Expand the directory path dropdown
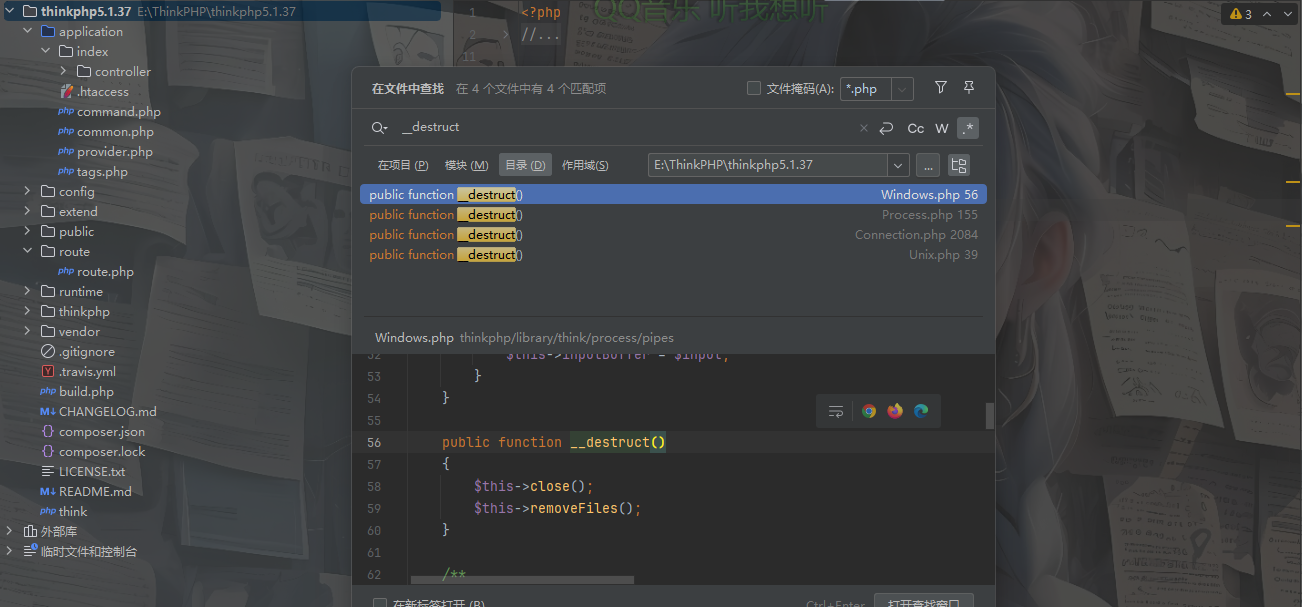This screenshot has height=607, width=1302. click(x=897, y=165)
